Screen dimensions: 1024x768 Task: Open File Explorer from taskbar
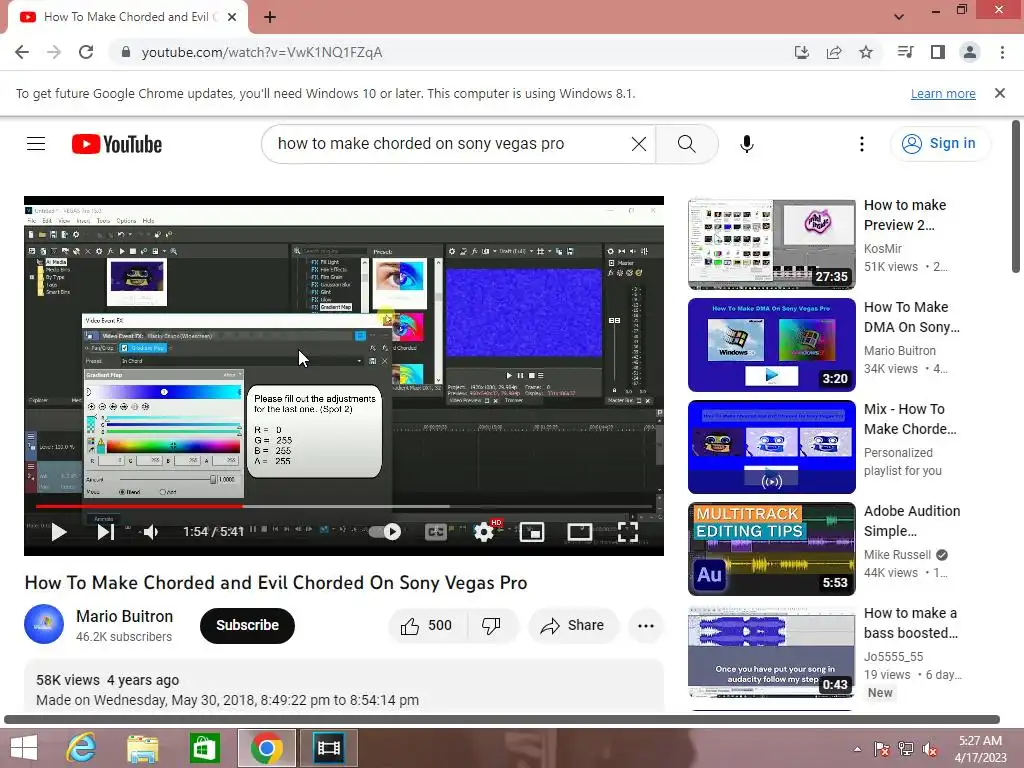pos(142,748)
